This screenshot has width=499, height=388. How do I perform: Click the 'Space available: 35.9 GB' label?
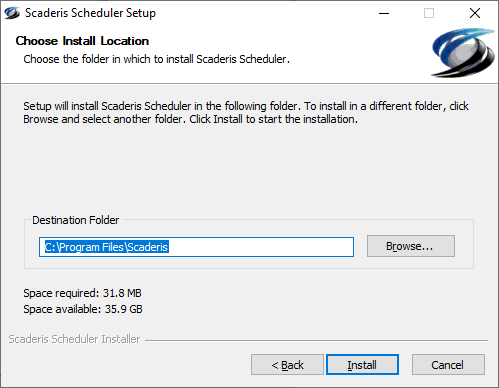coord(83,309)
